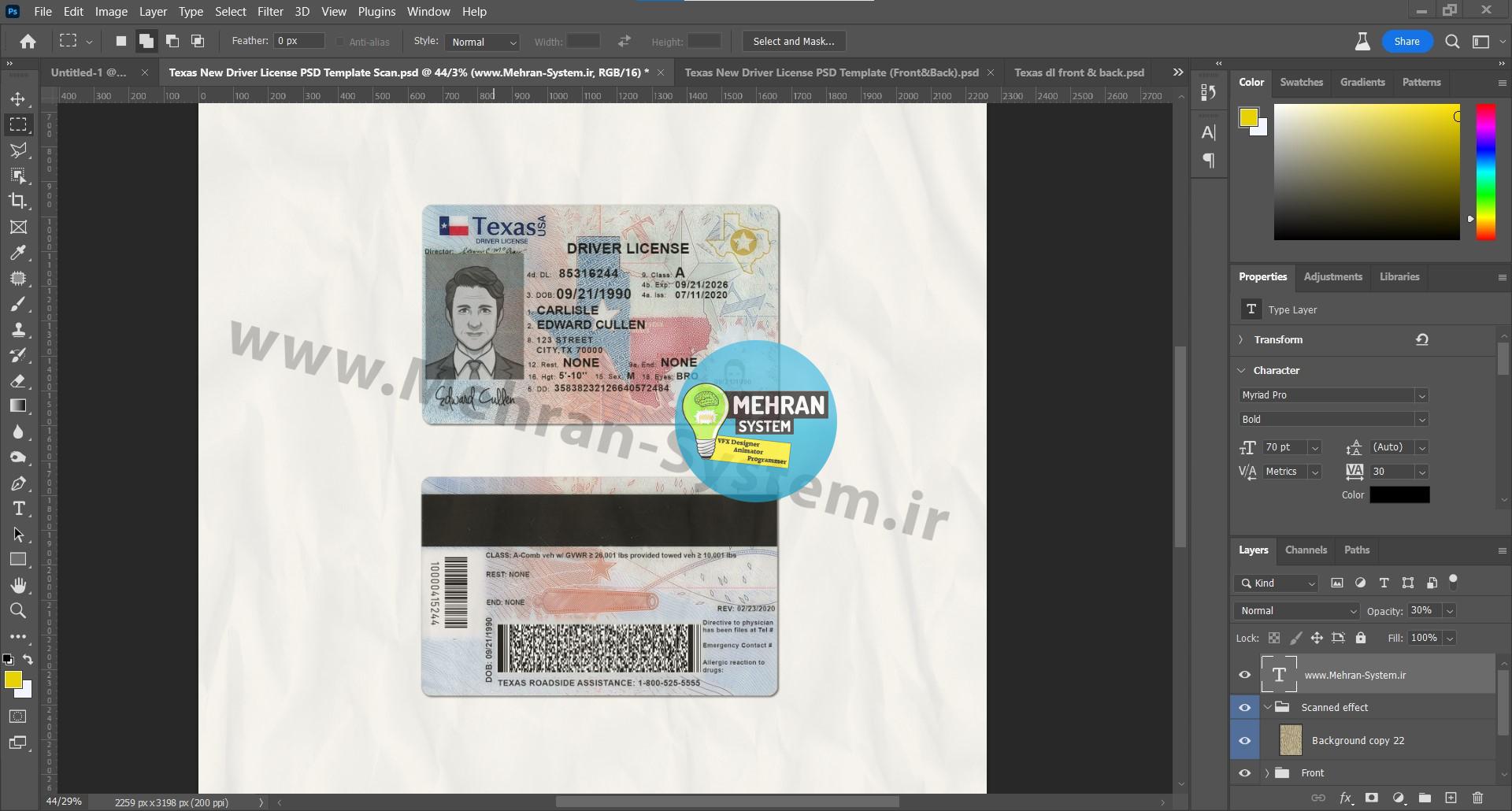The image size is (1512, 811).
Task: Open the Plugins menu
Action: [376, 12]
